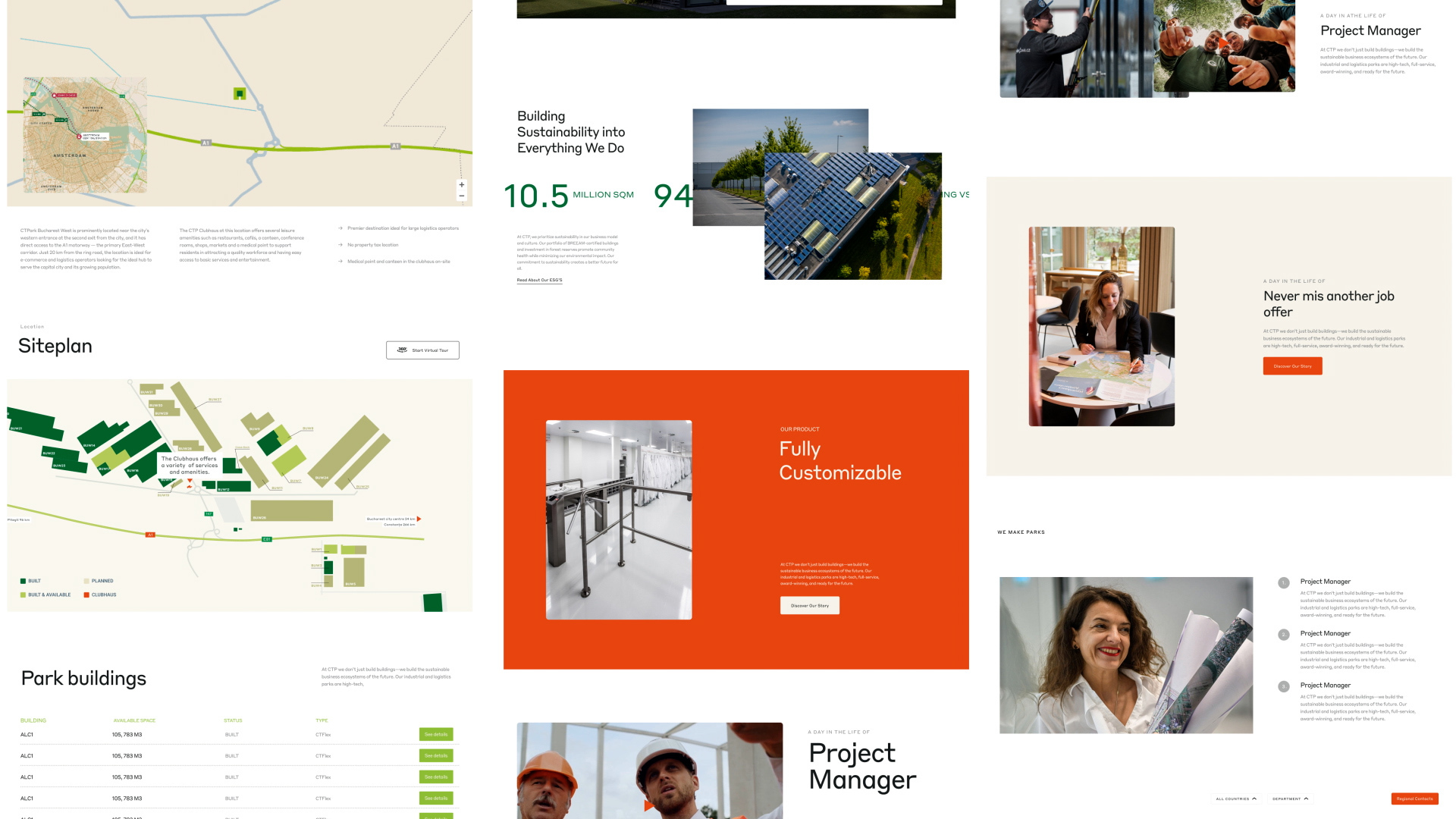Click the Regional Contacts button
This screenshot has width=1456, height=819.
[1415, 799]
